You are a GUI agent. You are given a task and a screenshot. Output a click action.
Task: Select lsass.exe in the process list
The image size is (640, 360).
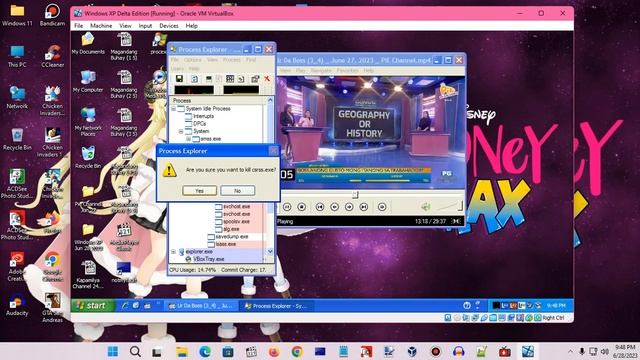[226, 244]
